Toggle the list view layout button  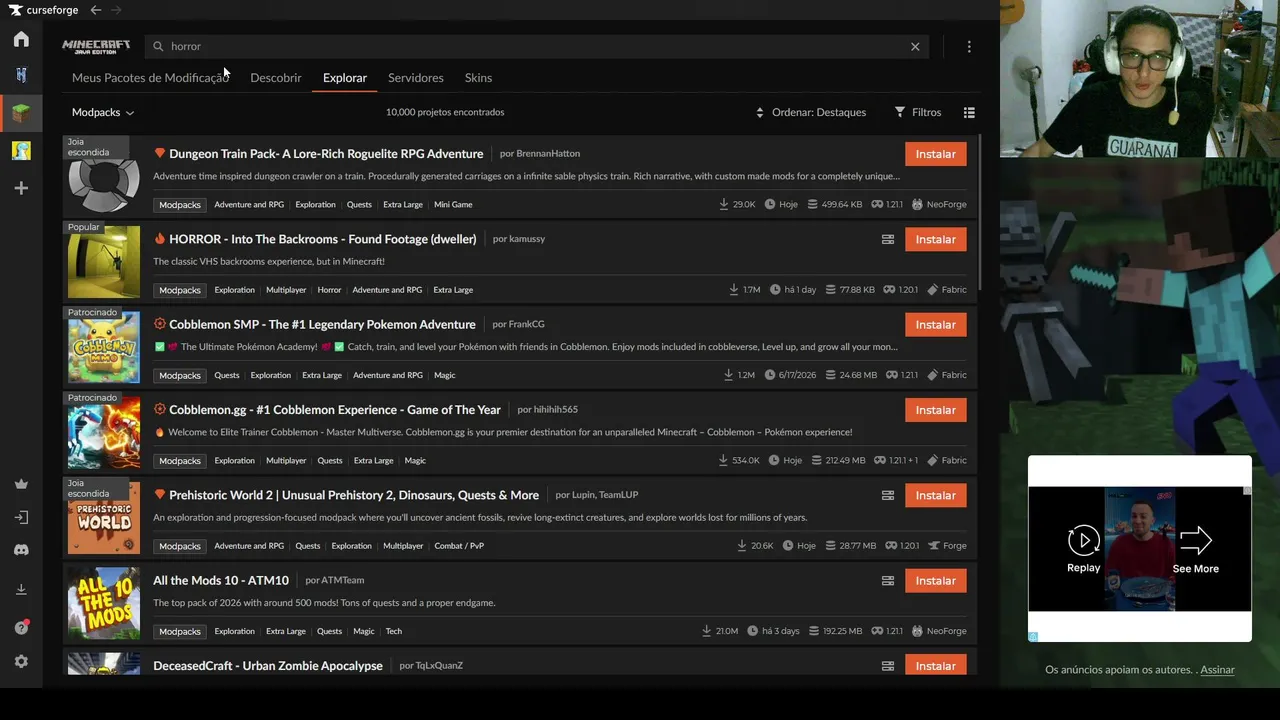pos(969,113)
